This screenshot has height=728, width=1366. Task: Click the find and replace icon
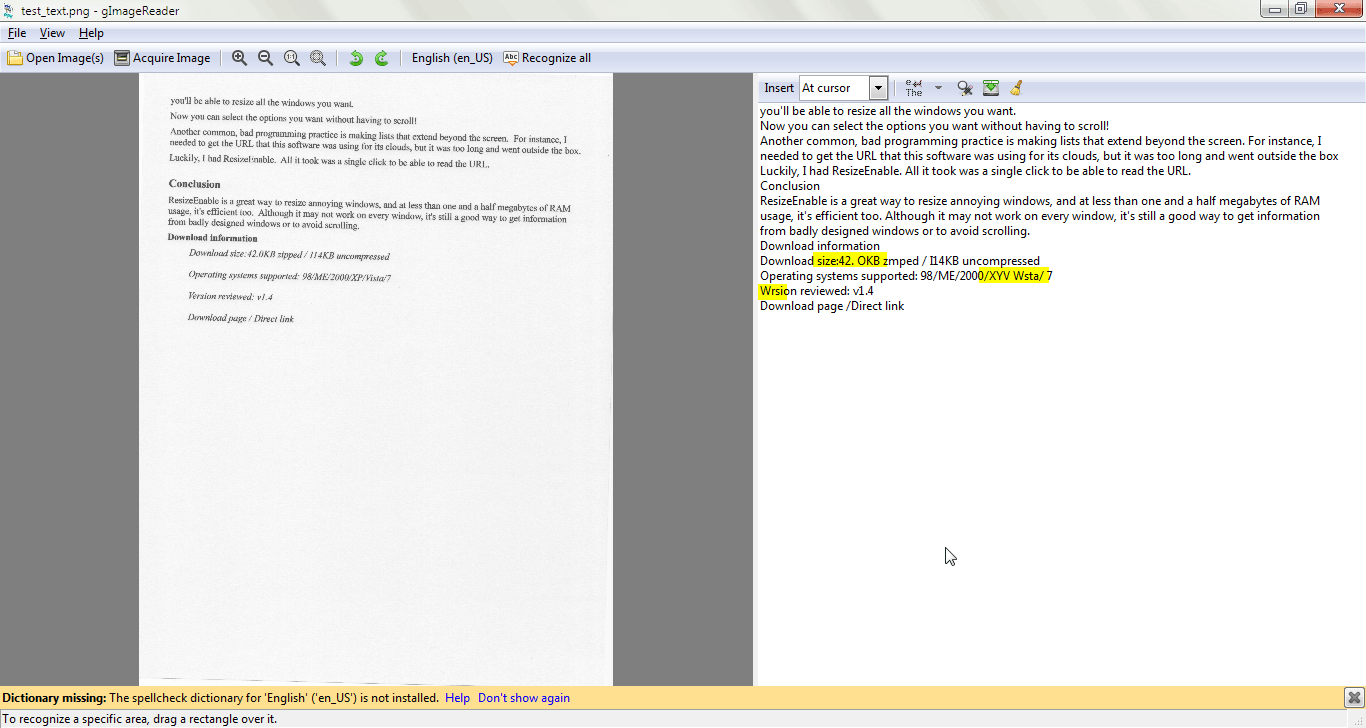pos(964,88)
